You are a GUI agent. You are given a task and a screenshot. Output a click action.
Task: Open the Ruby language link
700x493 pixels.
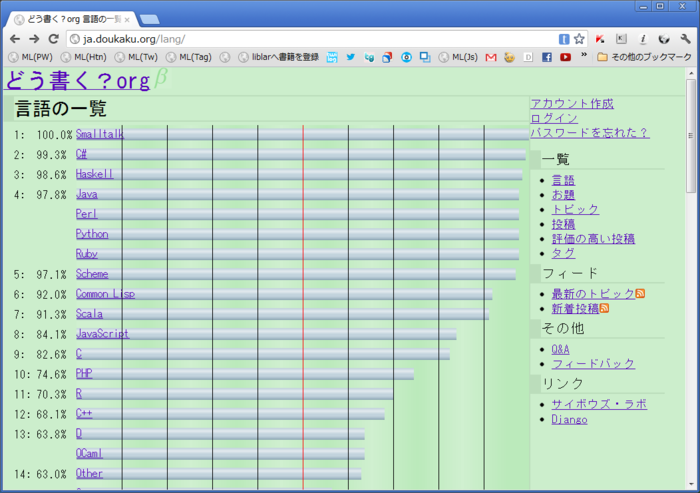coord(87,254)
